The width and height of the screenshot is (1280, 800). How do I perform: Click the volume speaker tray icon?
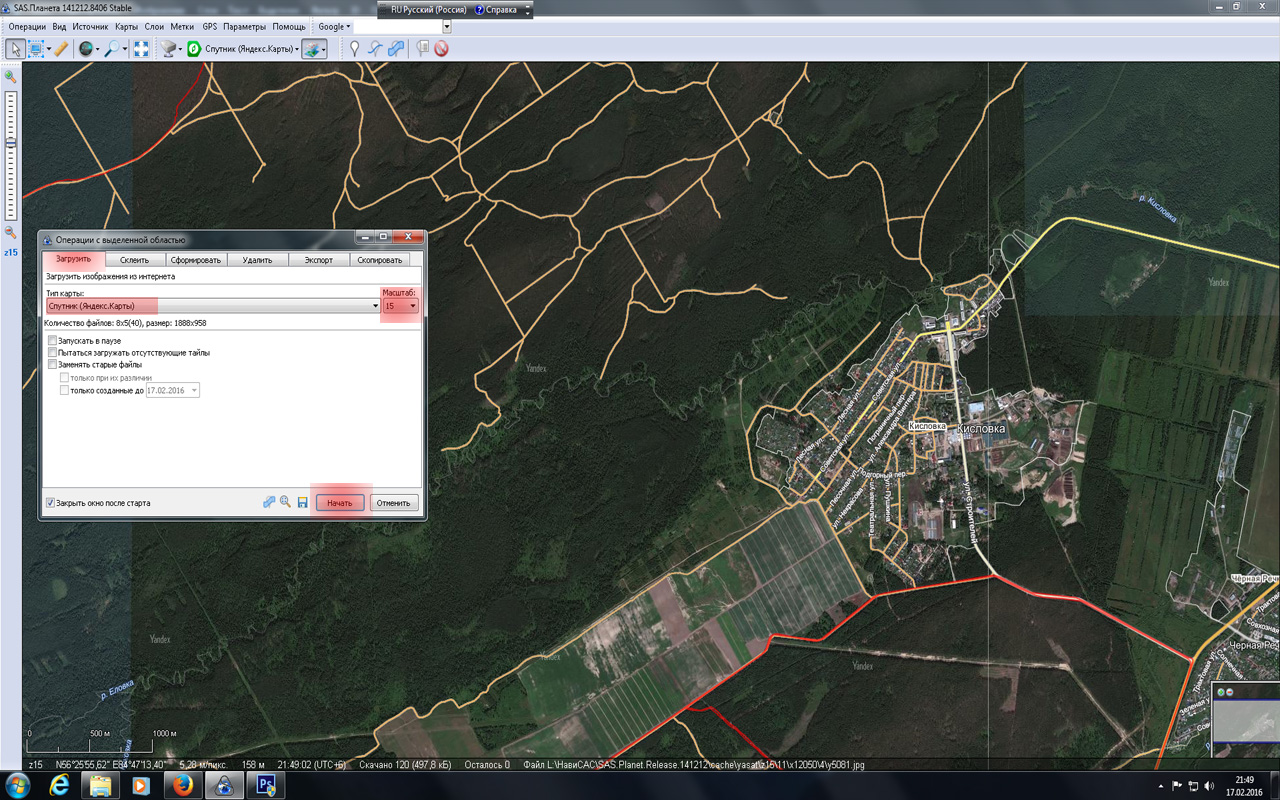pyautogui.click(x=1209, y=786)
